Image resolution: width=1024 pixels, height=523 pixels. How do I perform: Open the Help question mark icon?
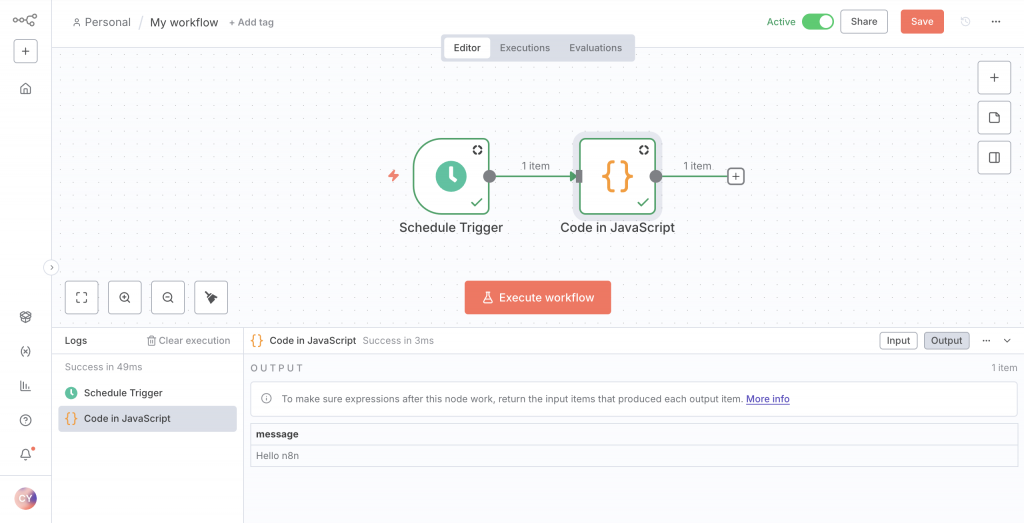point(25,420)
